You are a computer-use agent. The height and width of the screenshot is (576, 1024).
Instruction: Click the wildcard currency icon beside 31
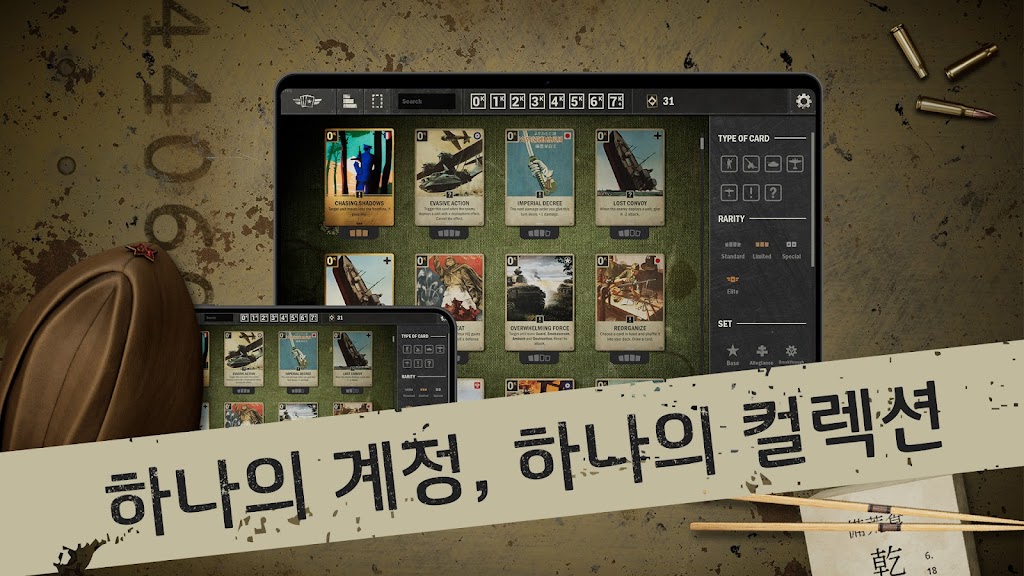point(652,101)
